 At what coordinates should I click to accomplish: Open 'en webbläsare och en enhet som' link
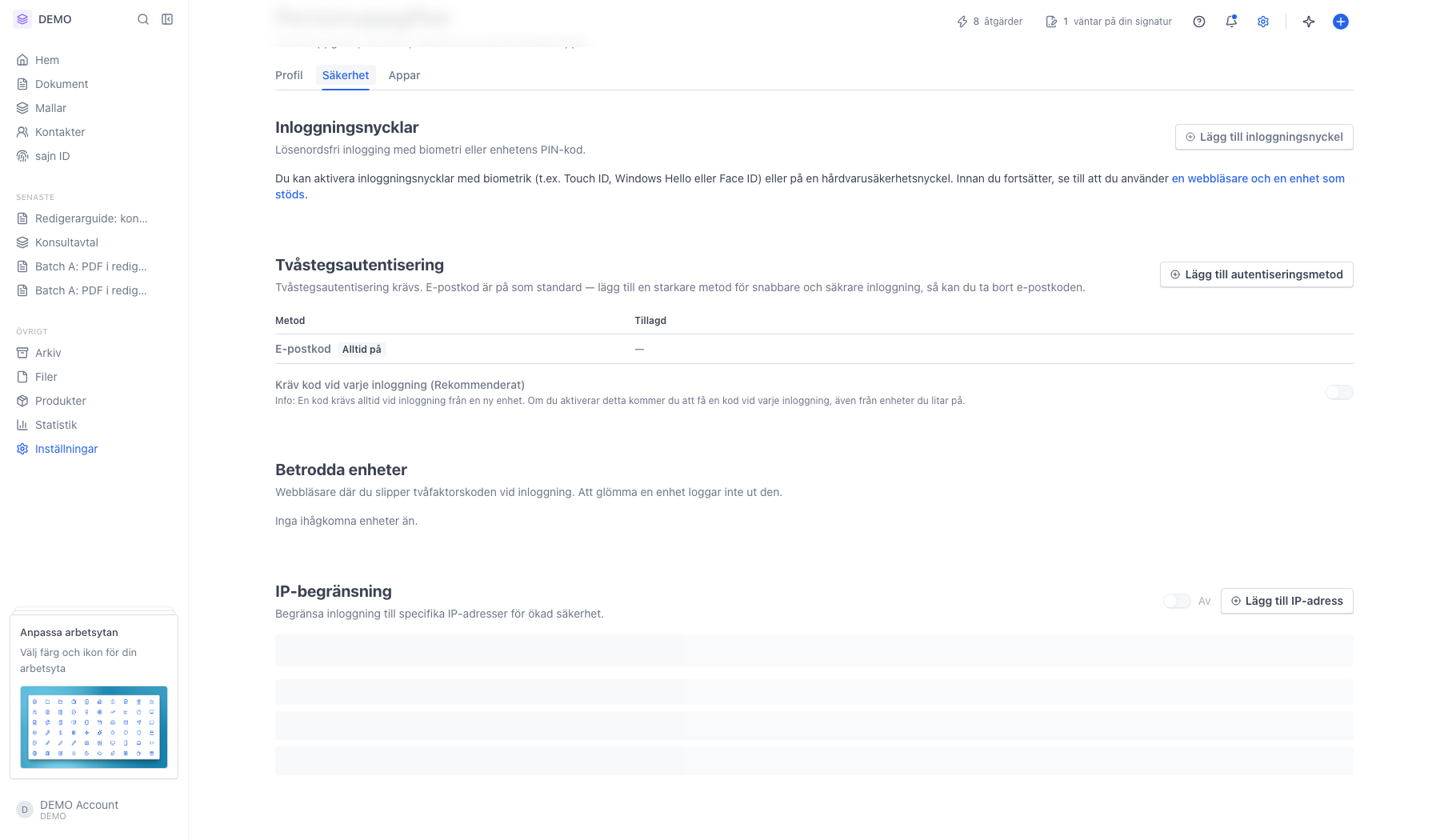pos(1258,178)
